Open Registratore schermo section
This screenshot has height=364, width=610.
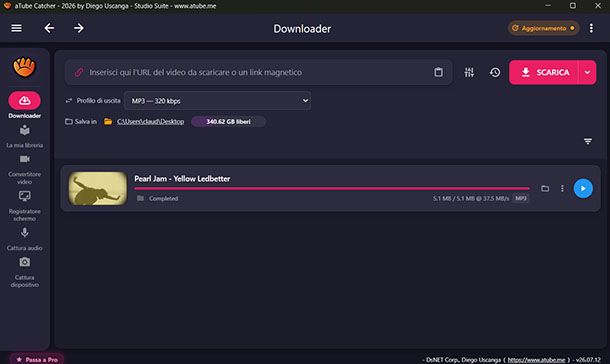click(x=25, y=206)
